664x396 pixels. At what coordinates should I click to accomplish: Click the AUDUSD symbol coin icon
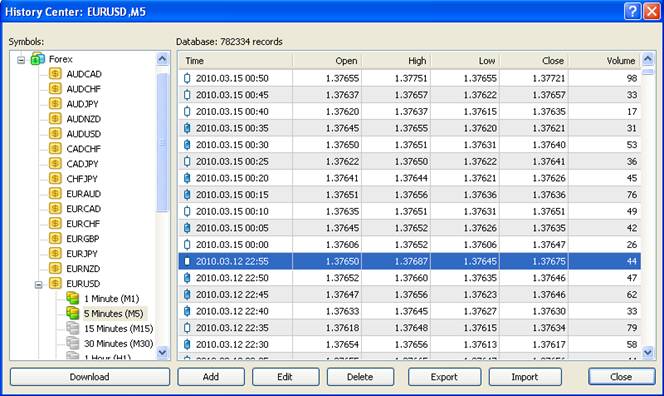click(x=55, y=133)
